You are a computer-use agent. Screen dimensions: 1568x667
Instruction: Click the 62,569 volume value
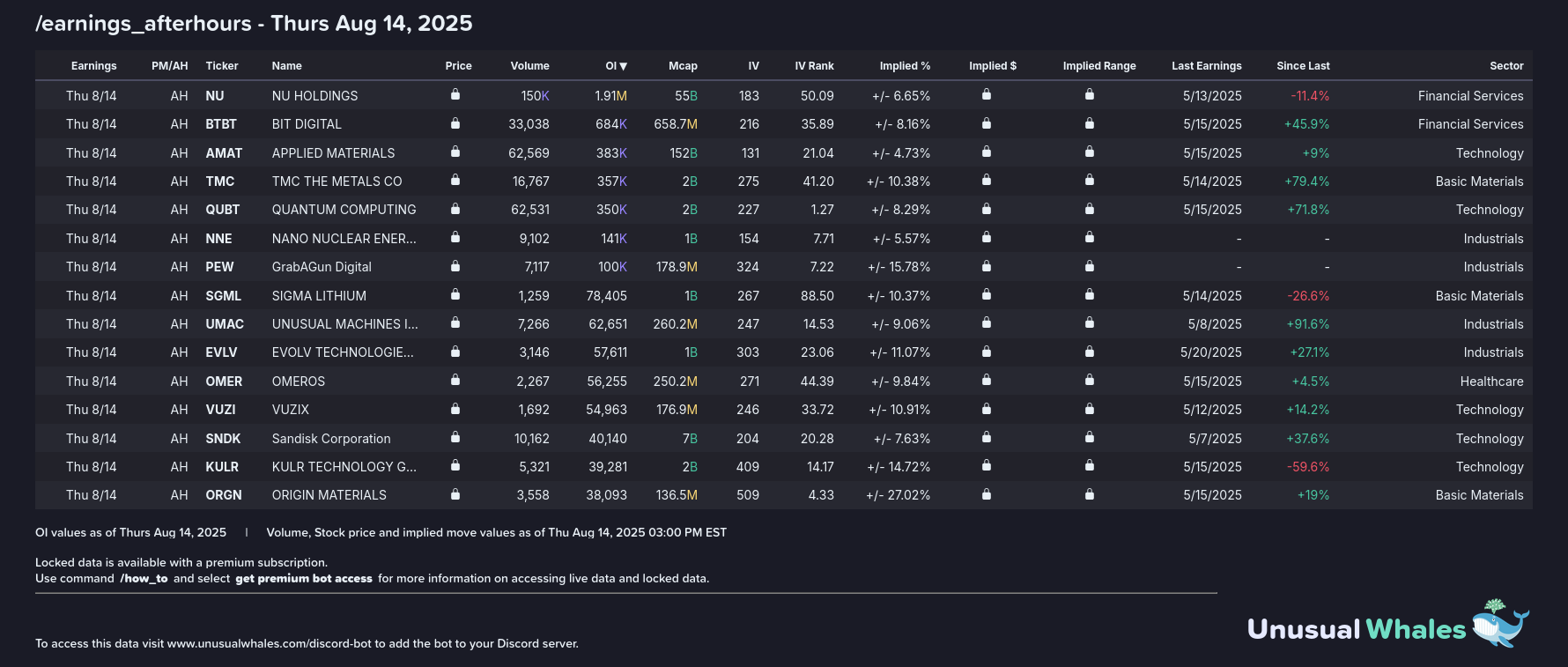[x=529, y=153]
